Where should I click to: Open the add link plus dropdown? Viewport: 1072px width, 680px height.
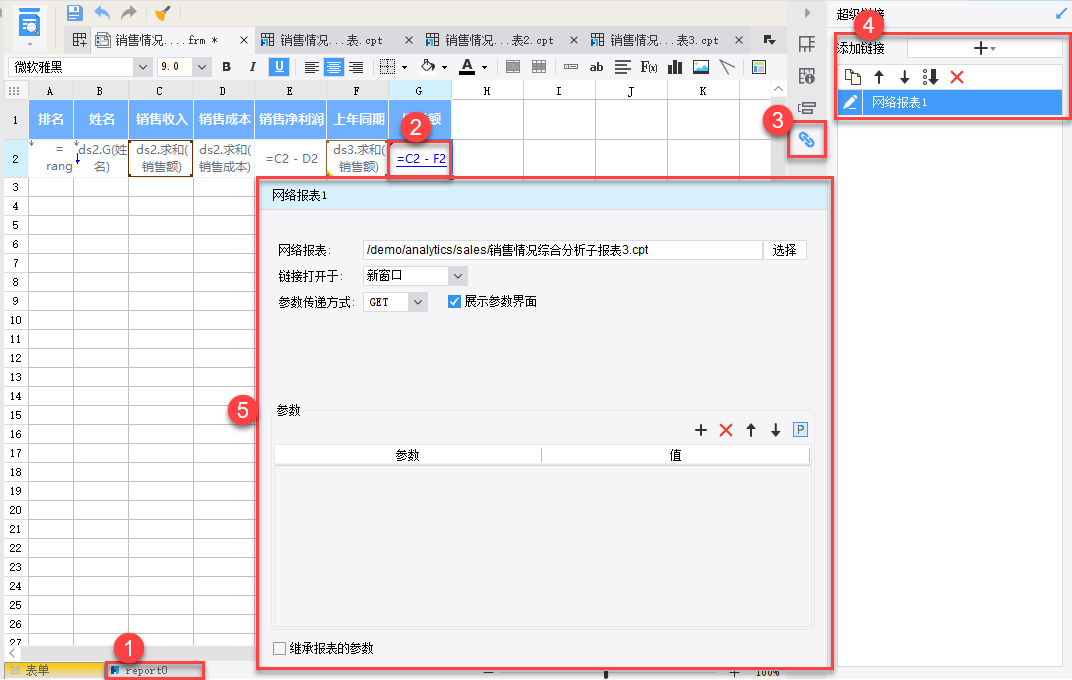[984, 48]
